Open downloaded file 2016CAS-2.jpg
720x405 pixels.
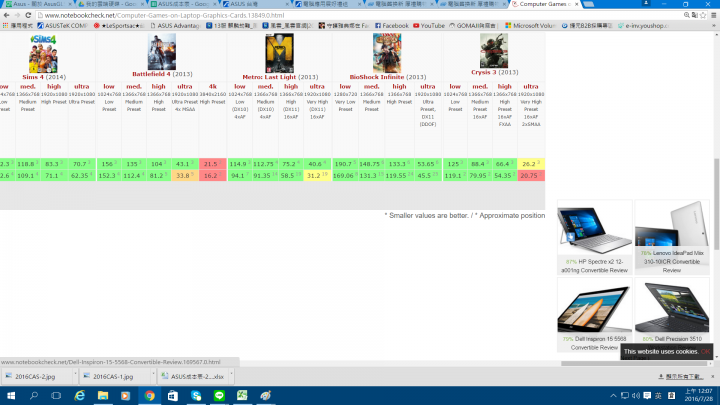click(x=35, y=377)
